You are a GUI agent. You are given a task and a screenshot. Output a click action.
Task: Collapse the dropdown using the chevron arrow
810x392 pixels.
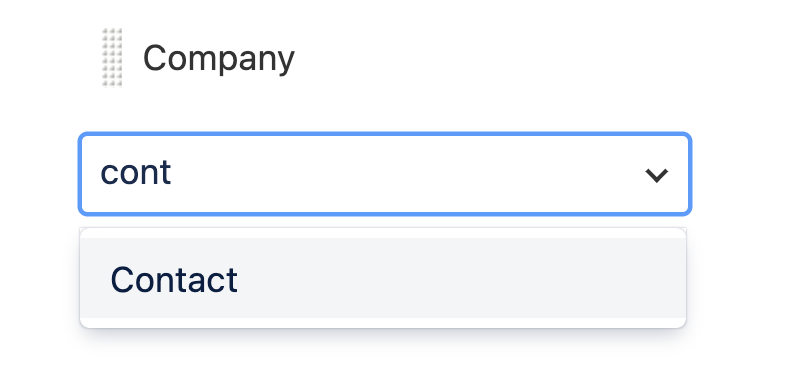tap(657, 175)
